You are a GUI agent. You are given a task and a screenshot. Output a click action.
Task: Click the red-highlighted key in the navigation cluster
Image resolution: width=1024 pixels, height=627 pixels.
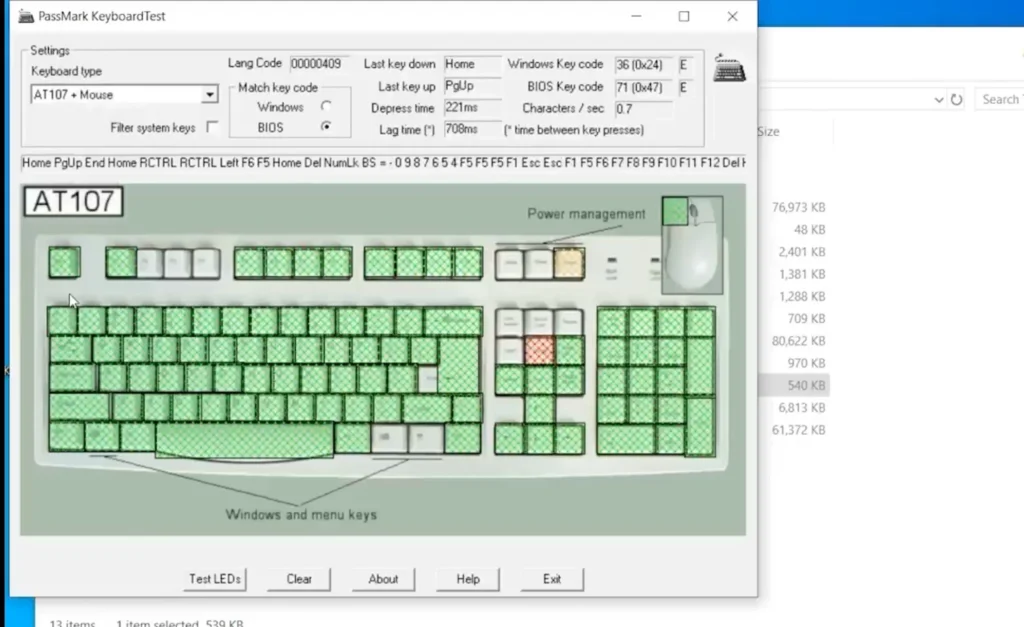point(539,350)
